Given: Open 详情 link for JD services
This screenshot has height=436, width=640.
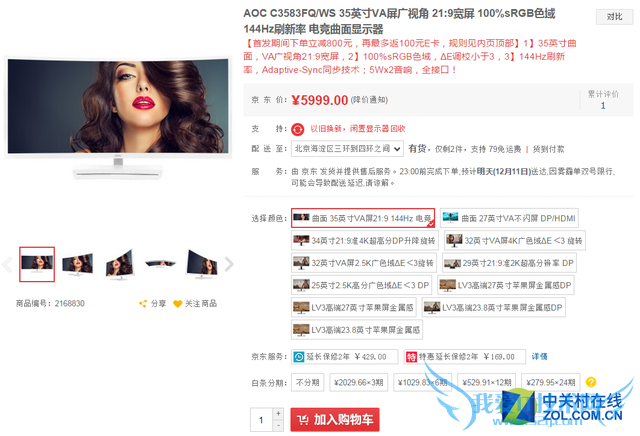Looking at the screenshot, I should coord(539,357).
